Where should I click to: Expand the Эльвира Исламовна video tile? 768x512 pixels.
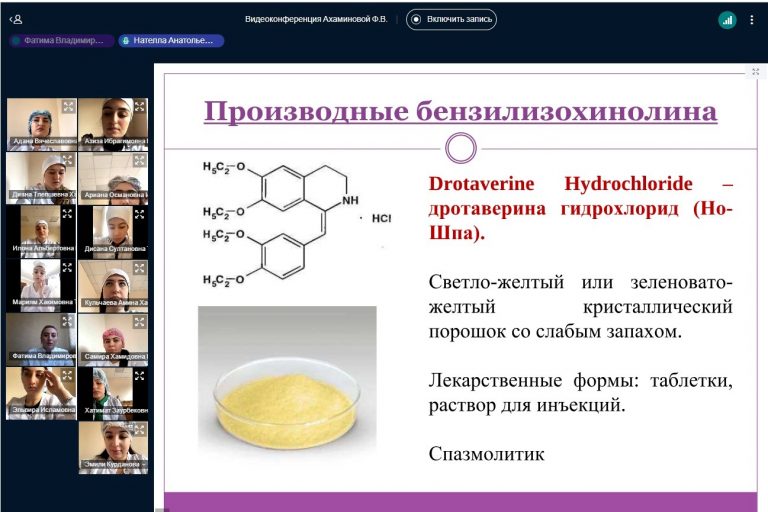[67, 375]
